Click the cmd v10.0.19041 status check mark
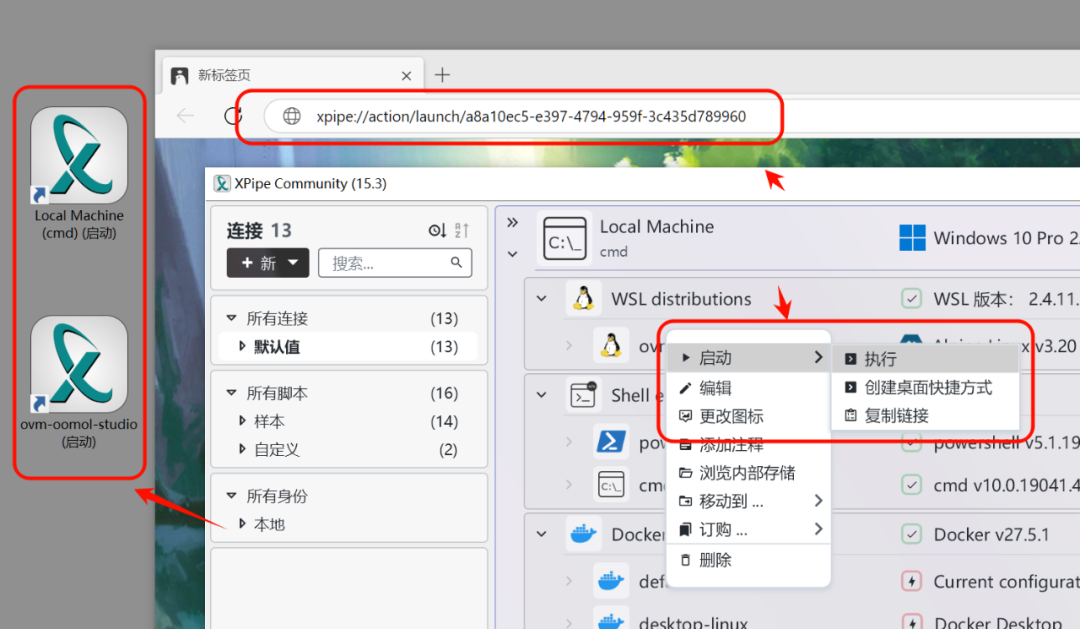The height and width of the screenshot is (629, 1080). click(x=911, y=485)
